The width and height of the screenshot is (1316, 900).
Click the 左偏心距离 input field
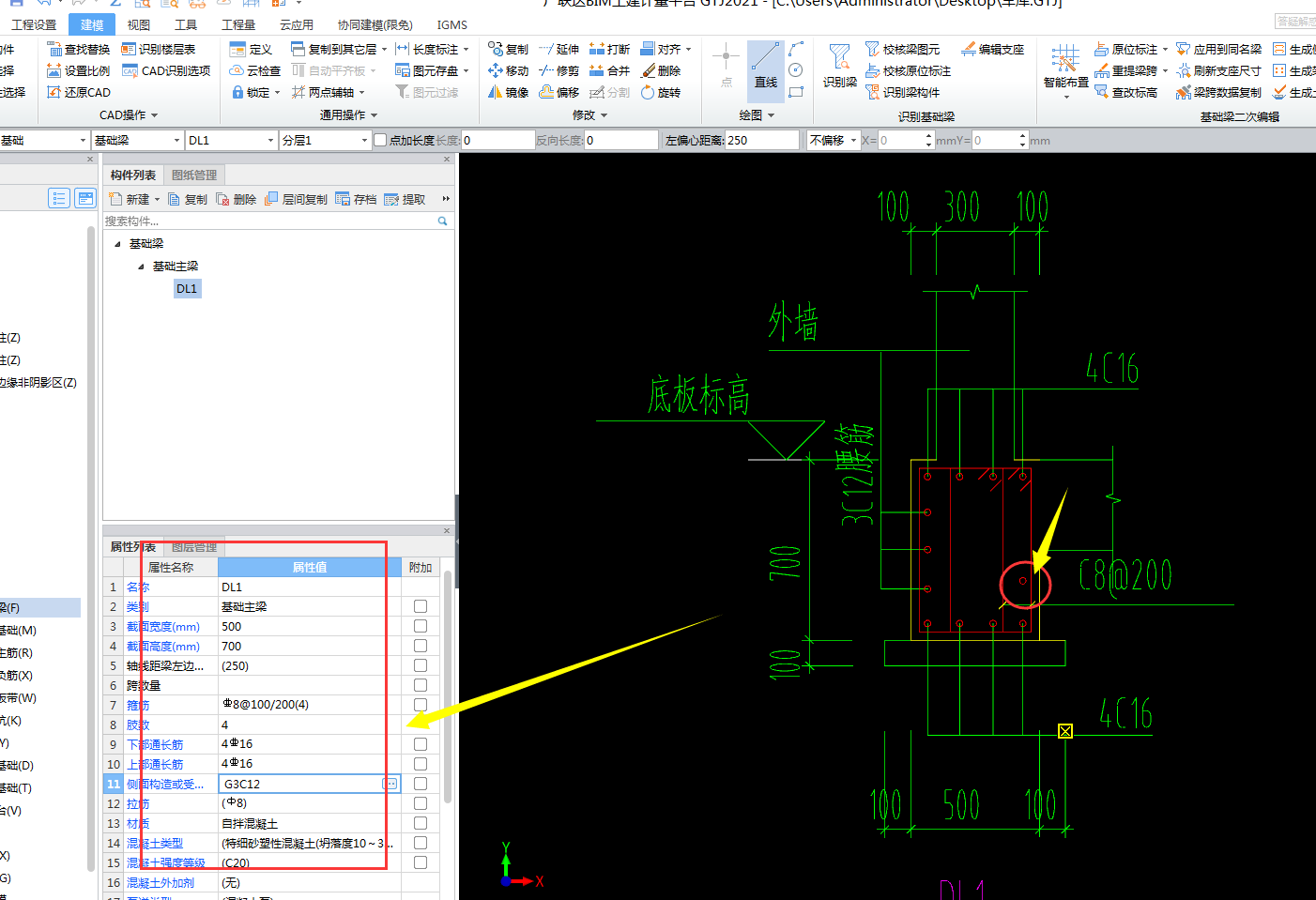click(761, 140)
